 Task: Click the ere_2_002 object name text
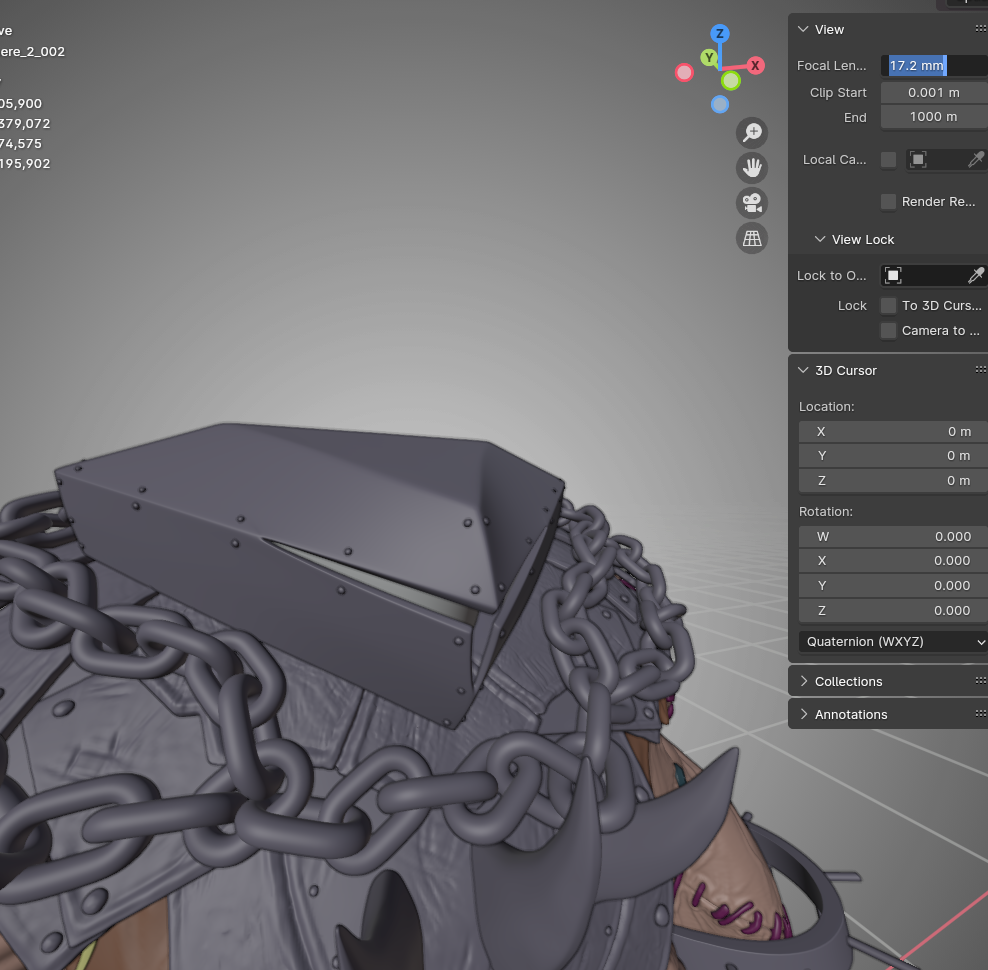click(x=32, y=52)
